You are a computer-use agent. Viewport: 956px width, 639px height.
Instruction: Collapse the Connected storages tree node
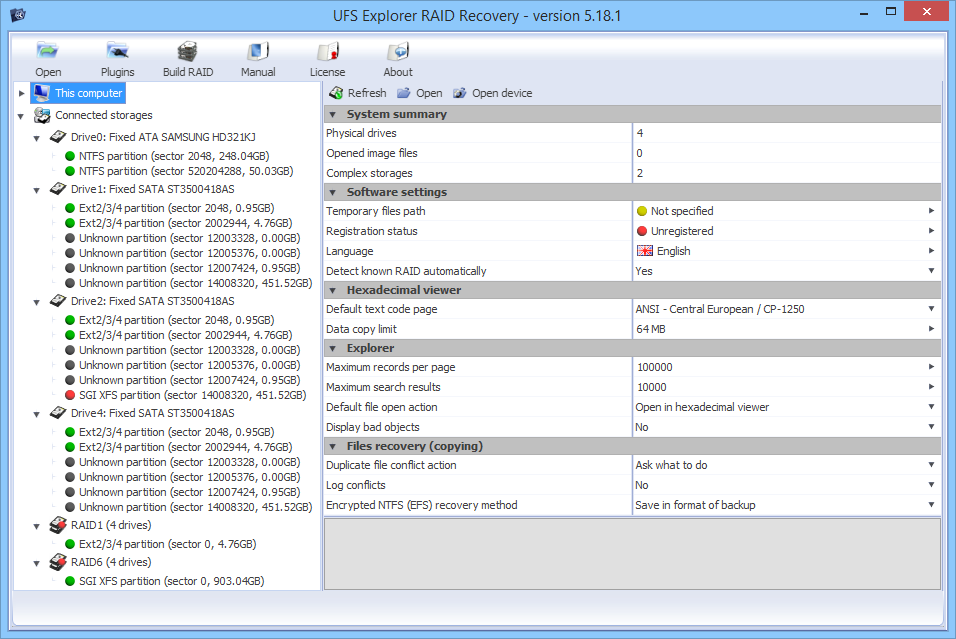(22, 116)
